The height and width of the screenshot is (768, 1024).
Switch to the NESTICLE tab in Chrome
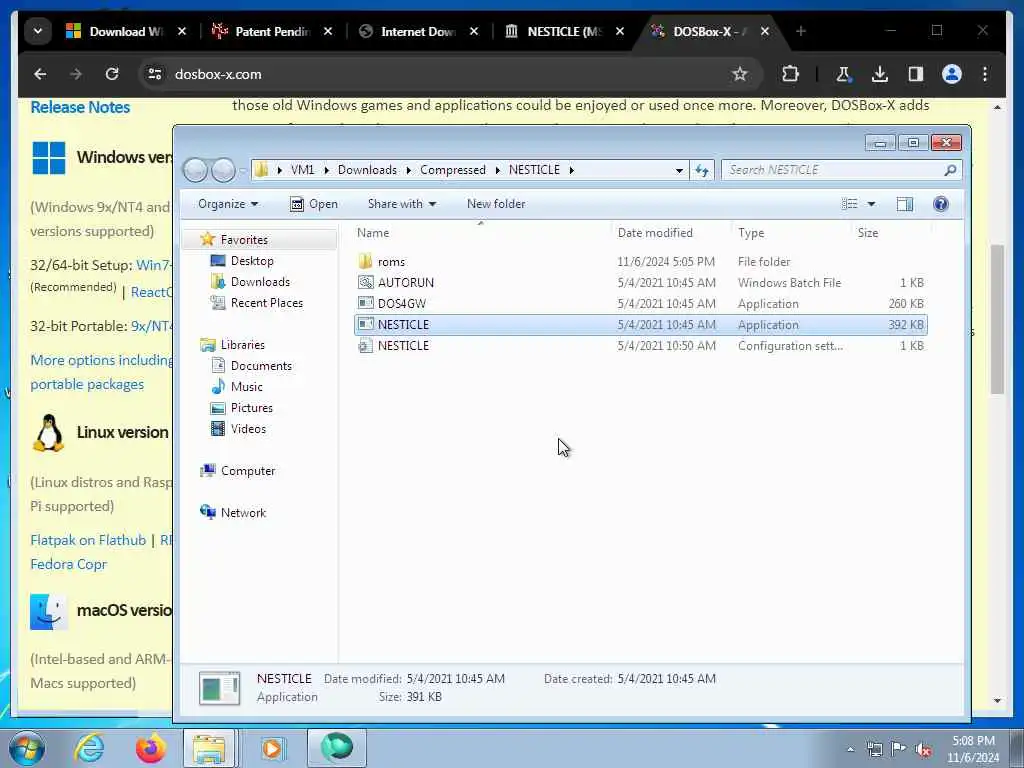tap(564, 31)
